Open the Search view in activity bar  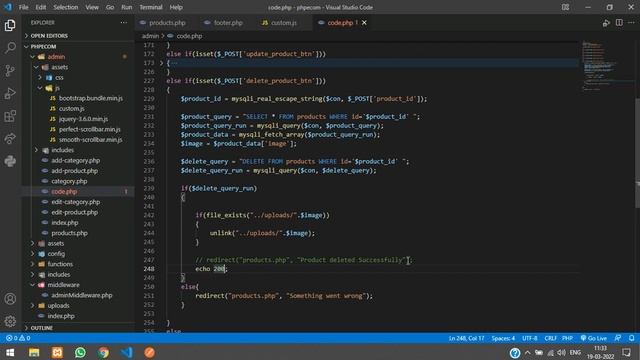[x=10, y=48]
